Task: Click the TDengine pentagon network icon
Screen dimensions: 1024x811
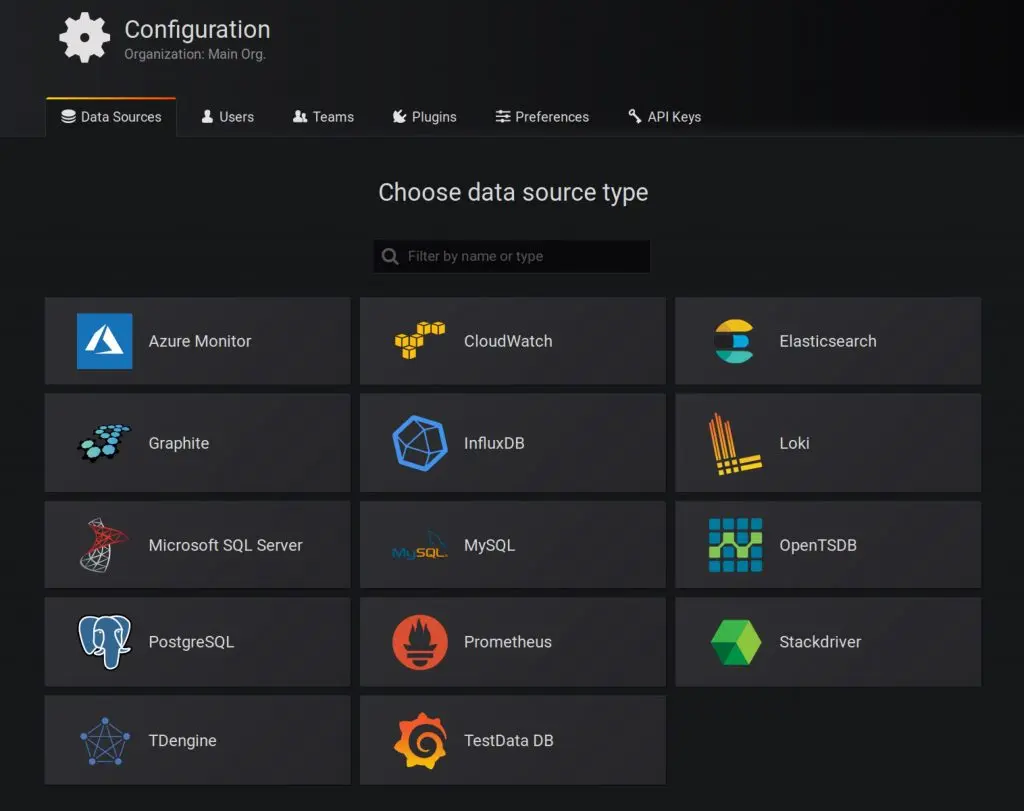Action: 104,741
